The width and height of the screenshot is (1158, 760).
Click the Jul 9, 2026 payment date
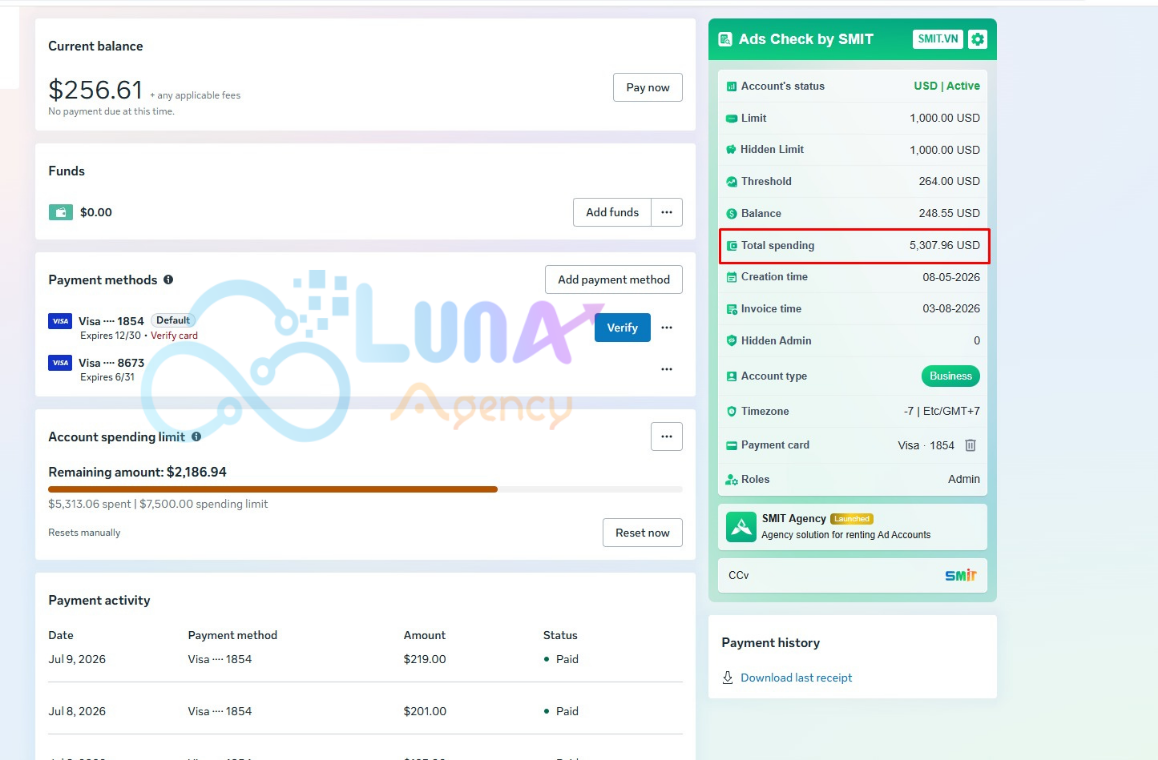(x=77, y=659)
